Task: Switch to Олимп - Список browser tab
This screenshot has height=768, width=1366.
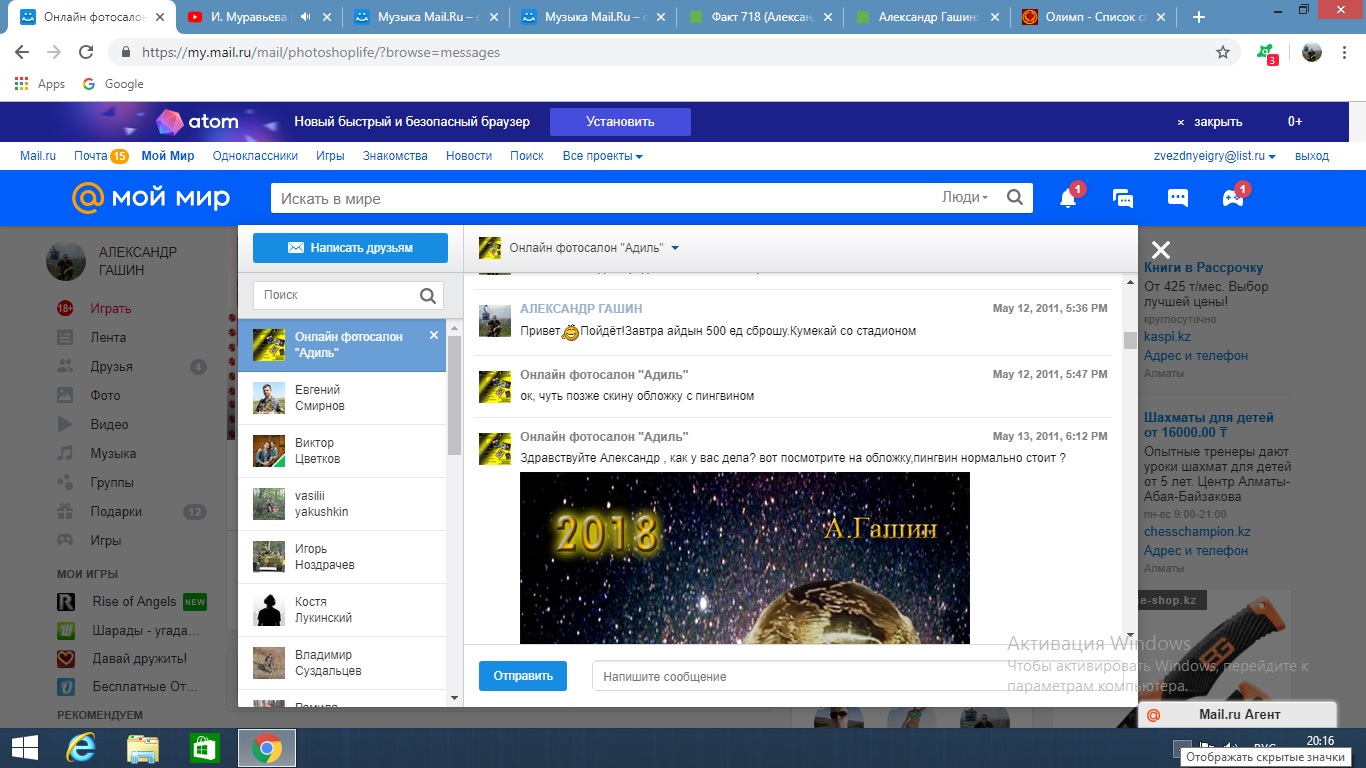Action: coord(1092,17)
